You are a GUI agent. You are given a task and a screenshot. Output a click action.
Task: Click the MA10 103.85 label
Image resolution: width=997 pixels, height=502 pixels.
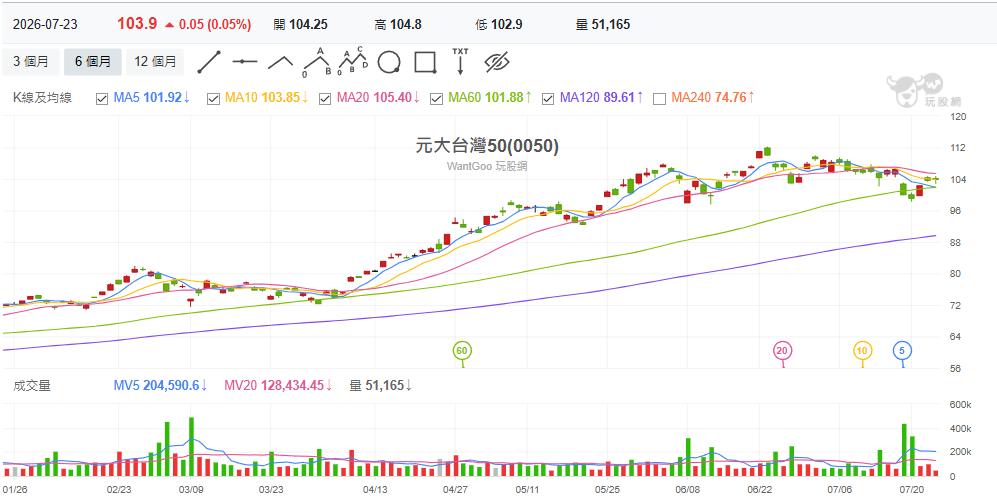coord(266,98)
